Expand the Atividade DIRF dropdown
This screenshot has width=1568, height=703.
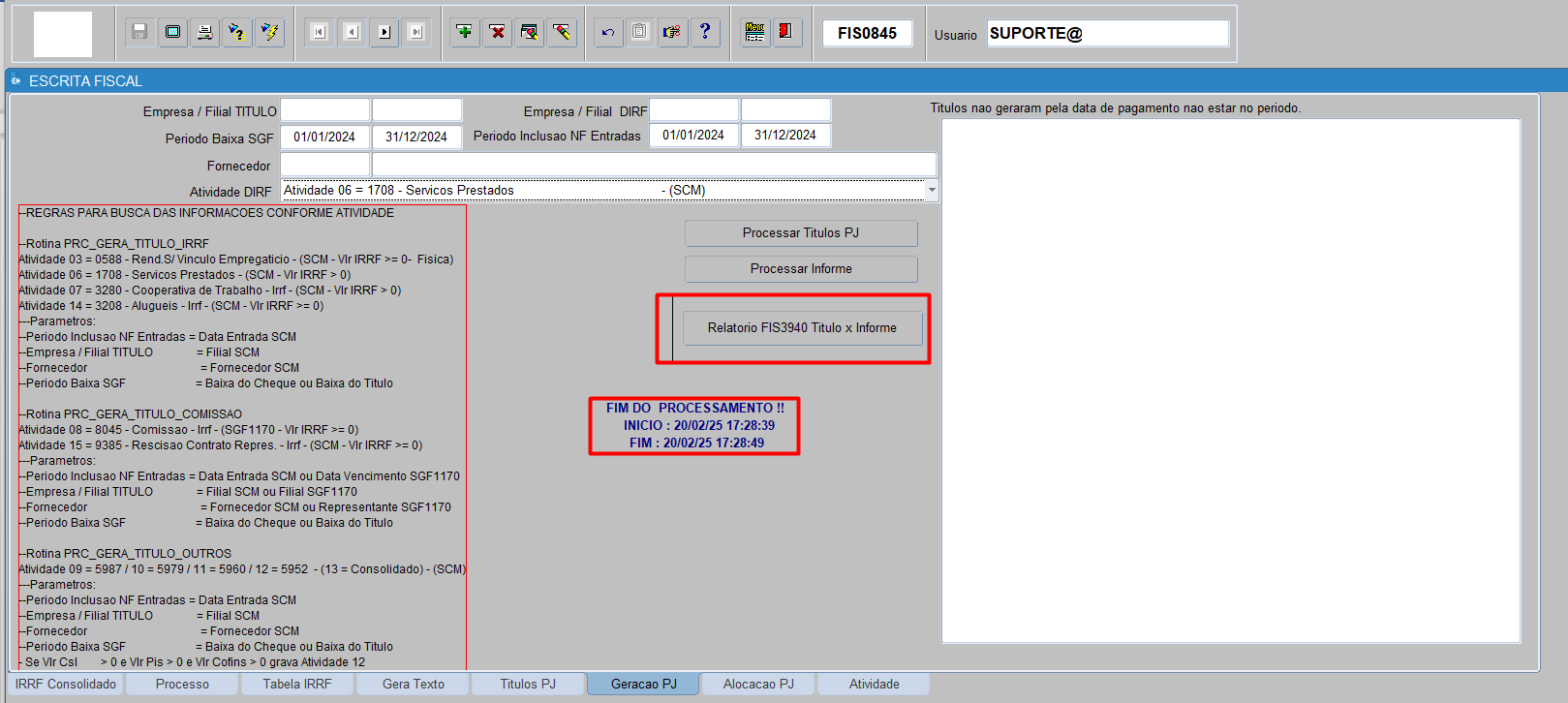point(932,190)
